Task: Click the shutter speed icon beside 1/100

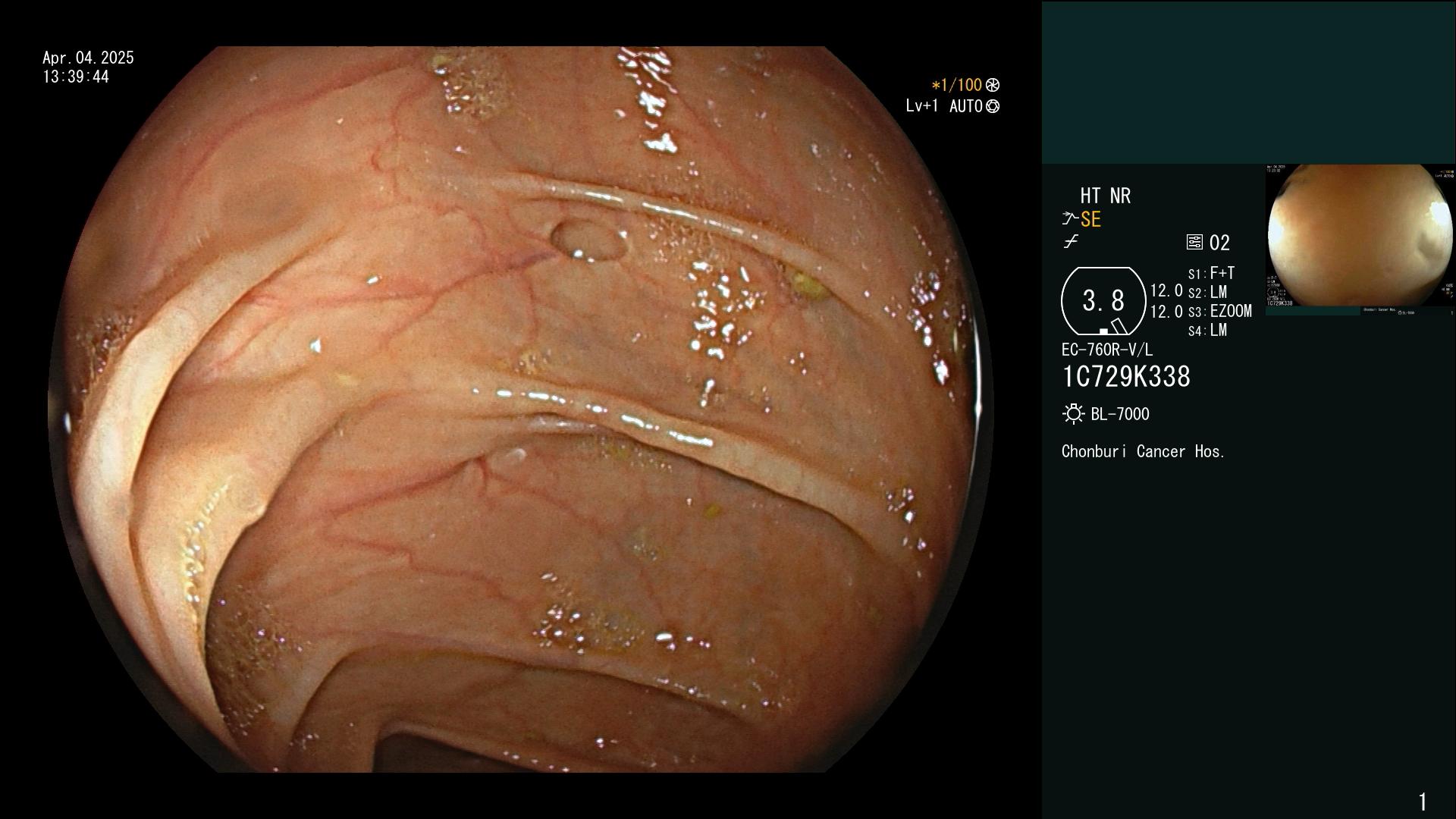Action: click(992, 85)
